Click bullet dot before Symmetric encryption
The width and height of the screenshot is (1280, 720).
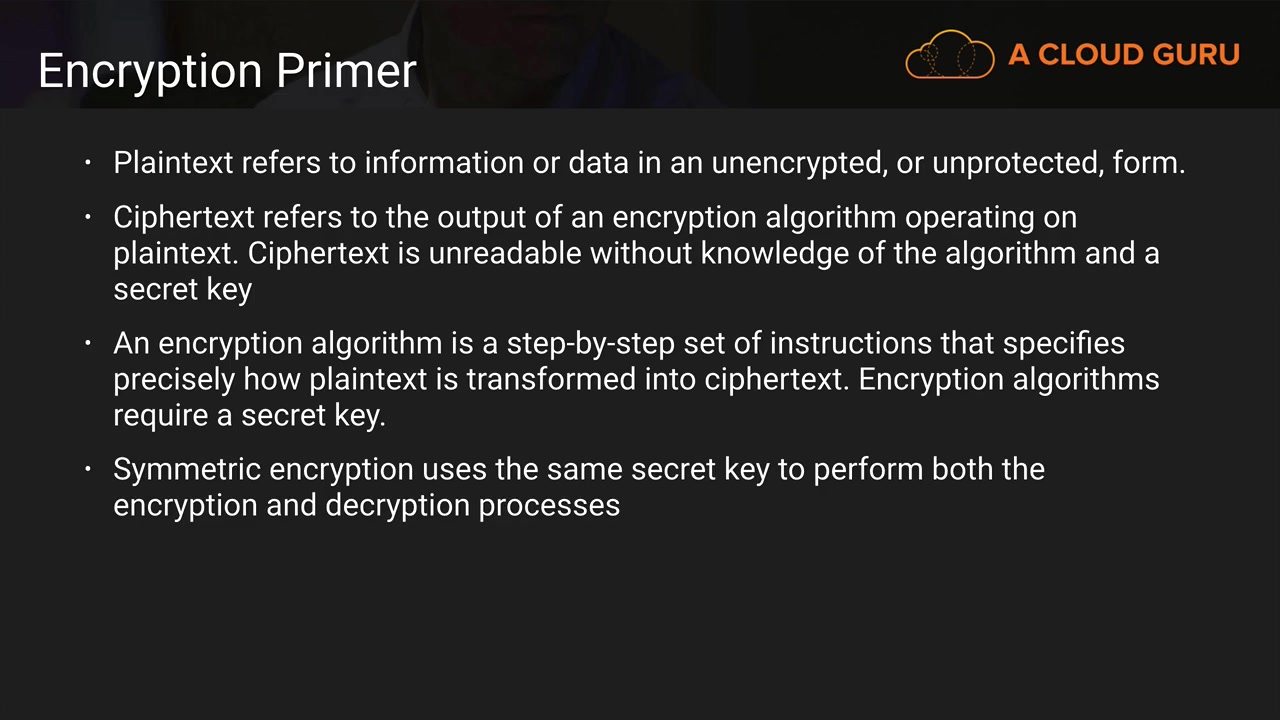pos(88,469)
